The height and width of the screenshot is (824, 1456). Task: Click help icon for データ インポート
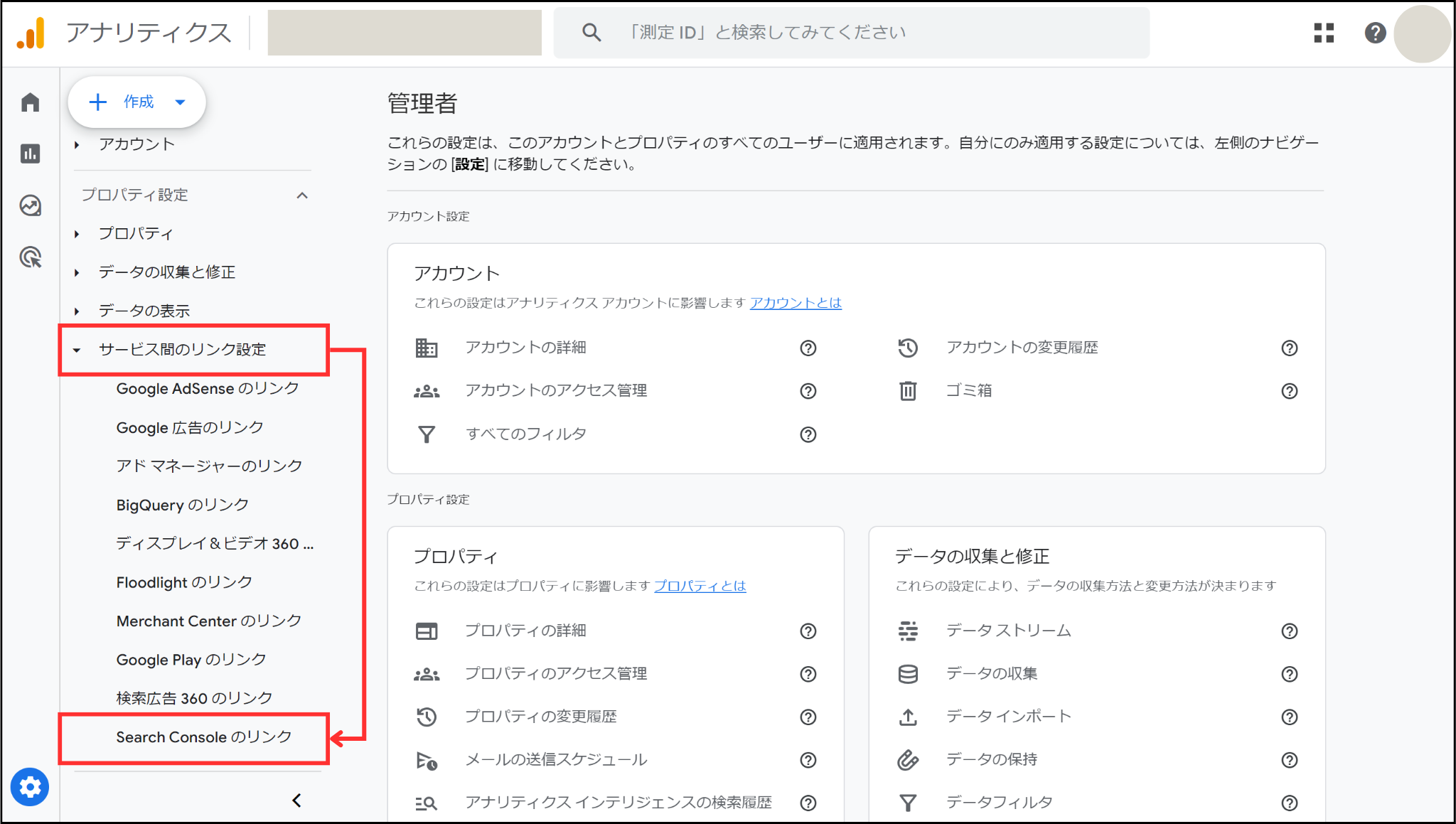tap(1290, 717)
